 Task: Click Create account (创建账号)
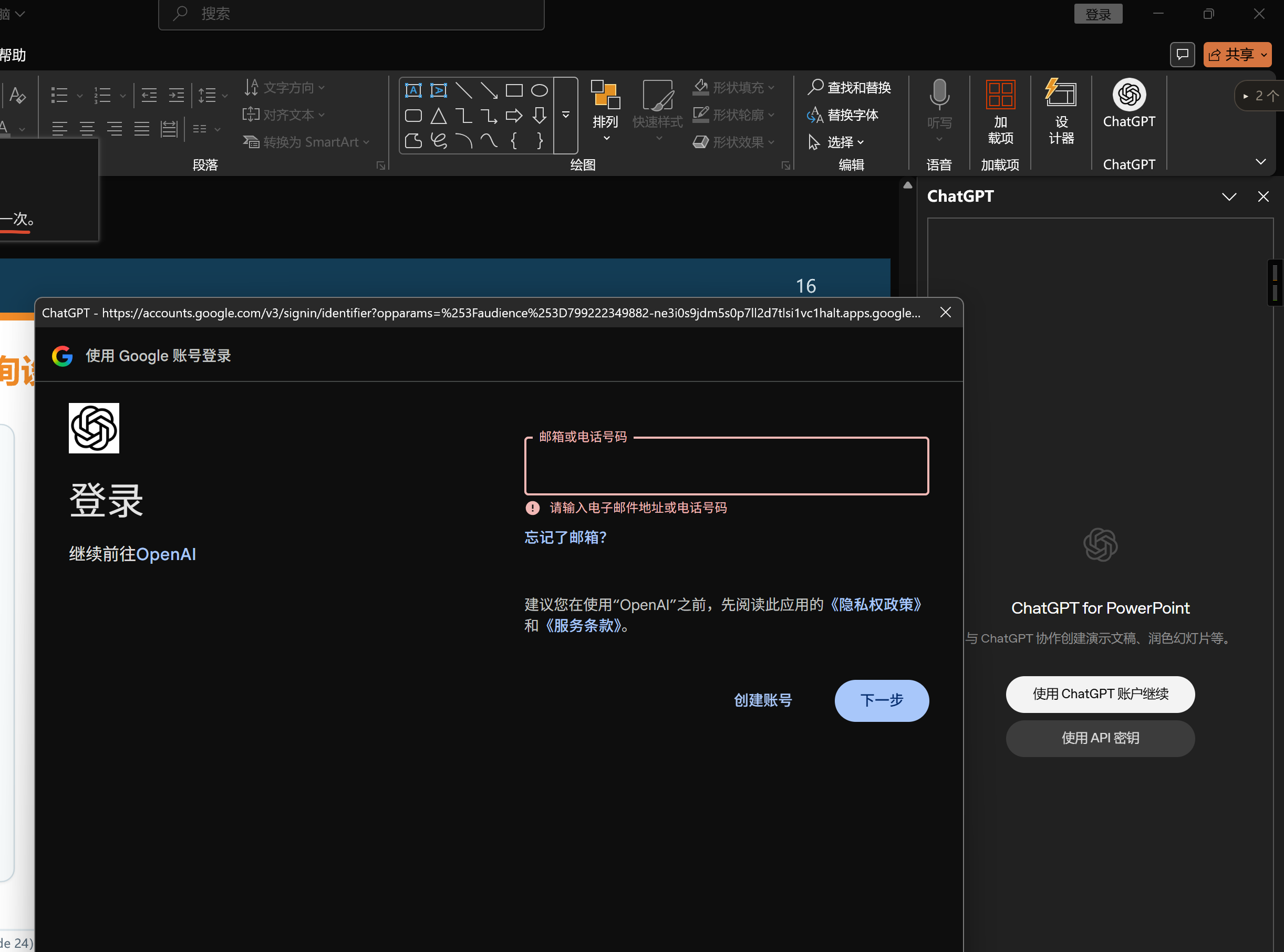tap(763, 701)
